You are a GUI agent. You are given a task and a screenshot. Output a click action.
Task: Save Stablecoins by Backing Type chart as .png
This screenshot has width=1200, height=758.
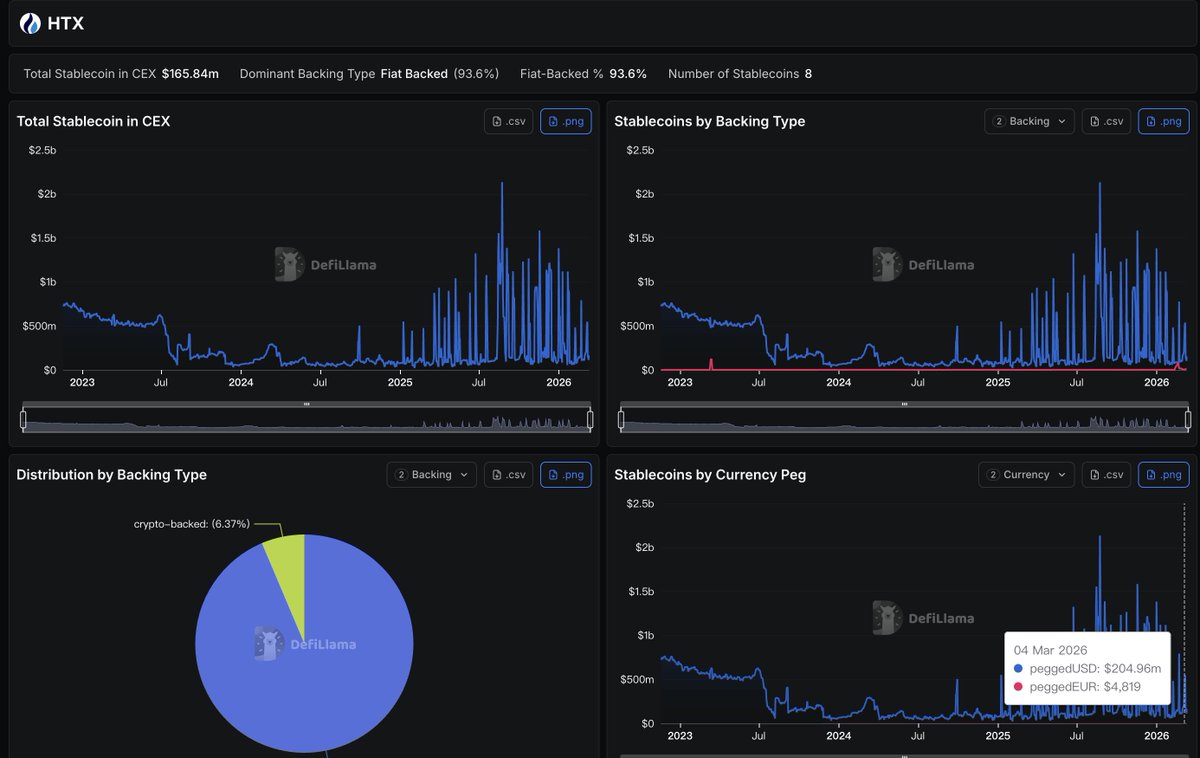[x=1164, y=121]
